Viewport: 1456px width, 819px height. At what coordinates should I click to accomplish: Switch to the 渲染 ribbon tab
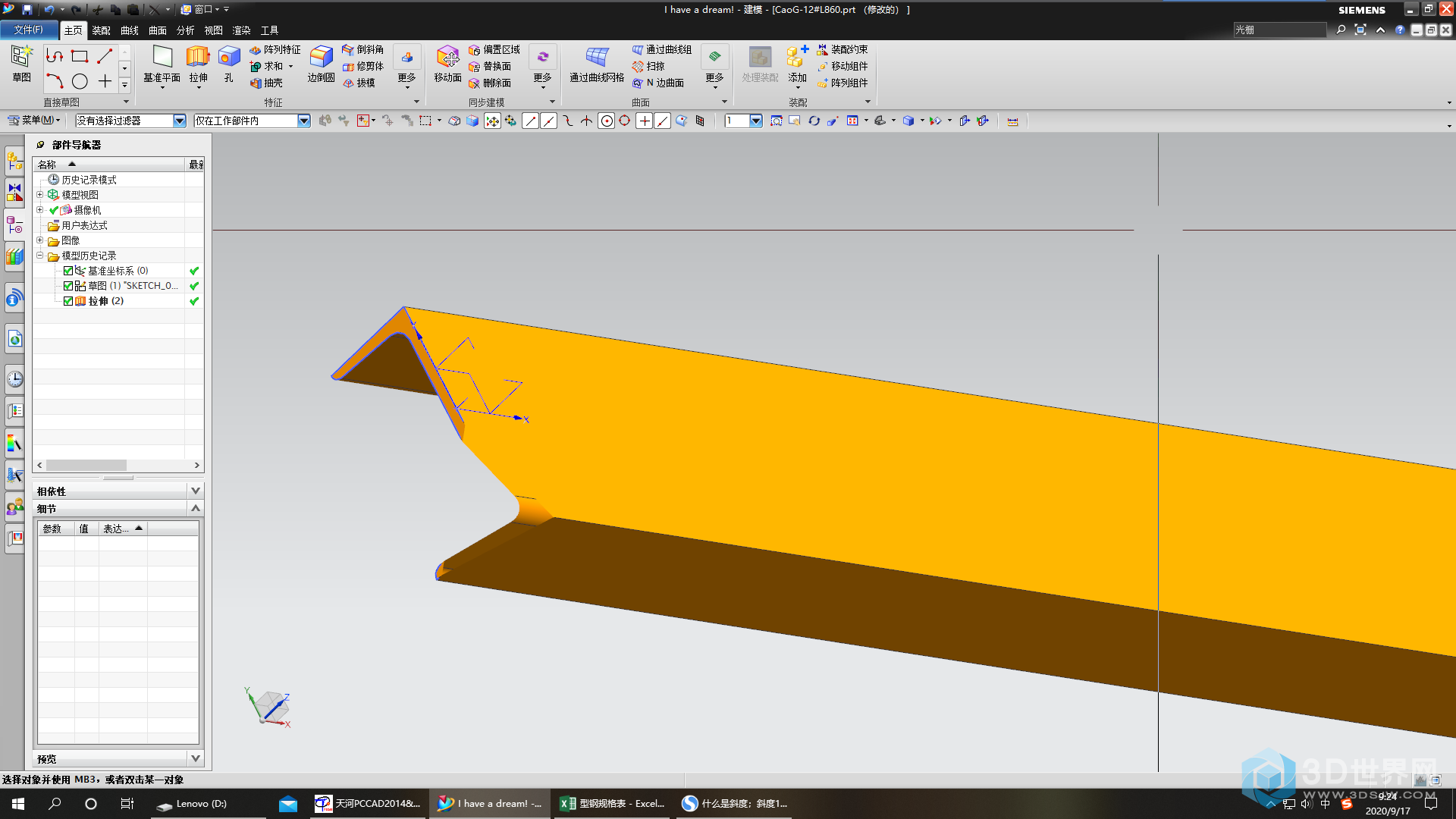(242, 30)
